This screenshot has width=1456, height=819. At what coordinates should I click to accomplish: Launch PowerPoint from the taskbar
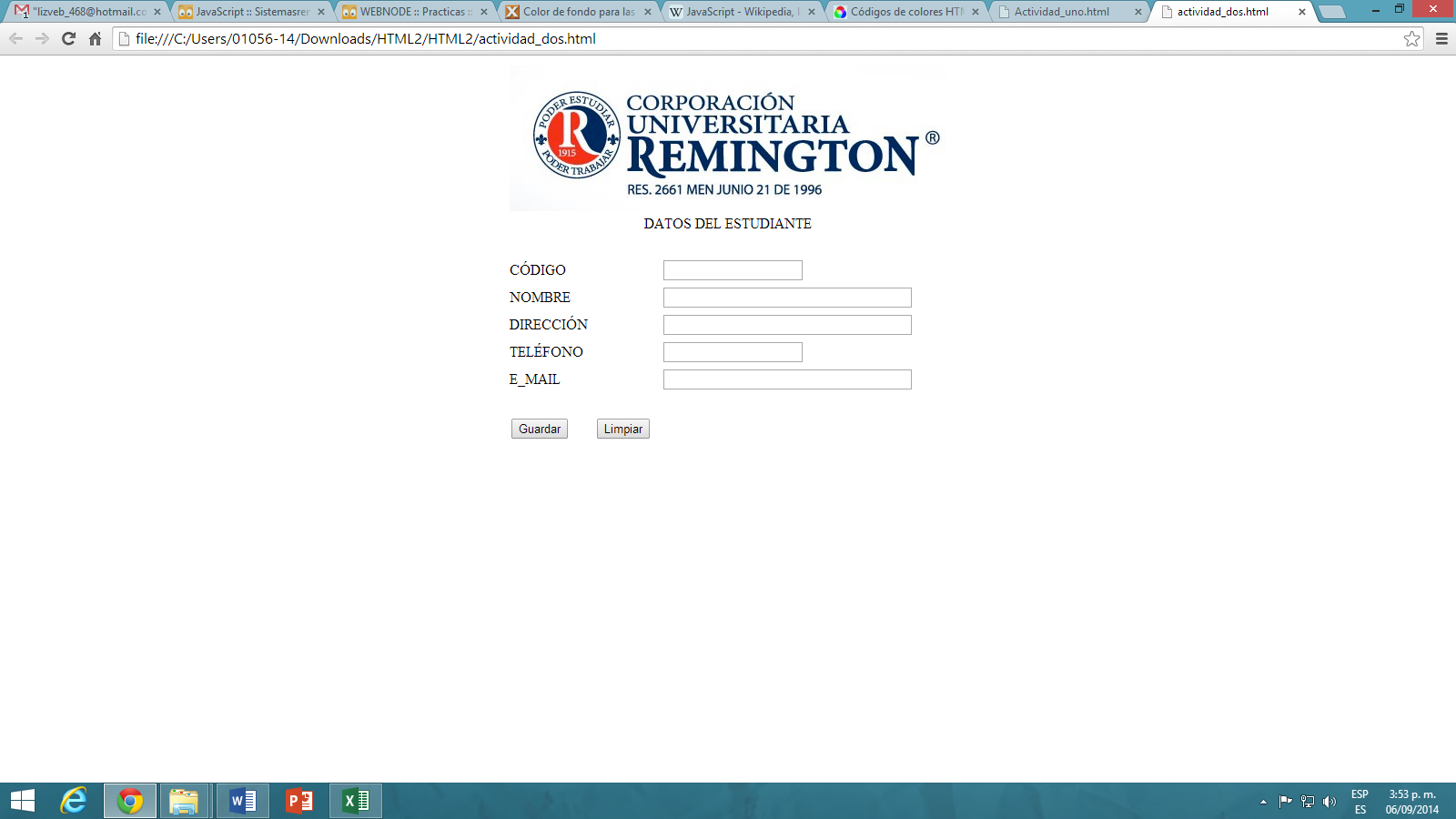pyautogui.click(x=299, y=801)
